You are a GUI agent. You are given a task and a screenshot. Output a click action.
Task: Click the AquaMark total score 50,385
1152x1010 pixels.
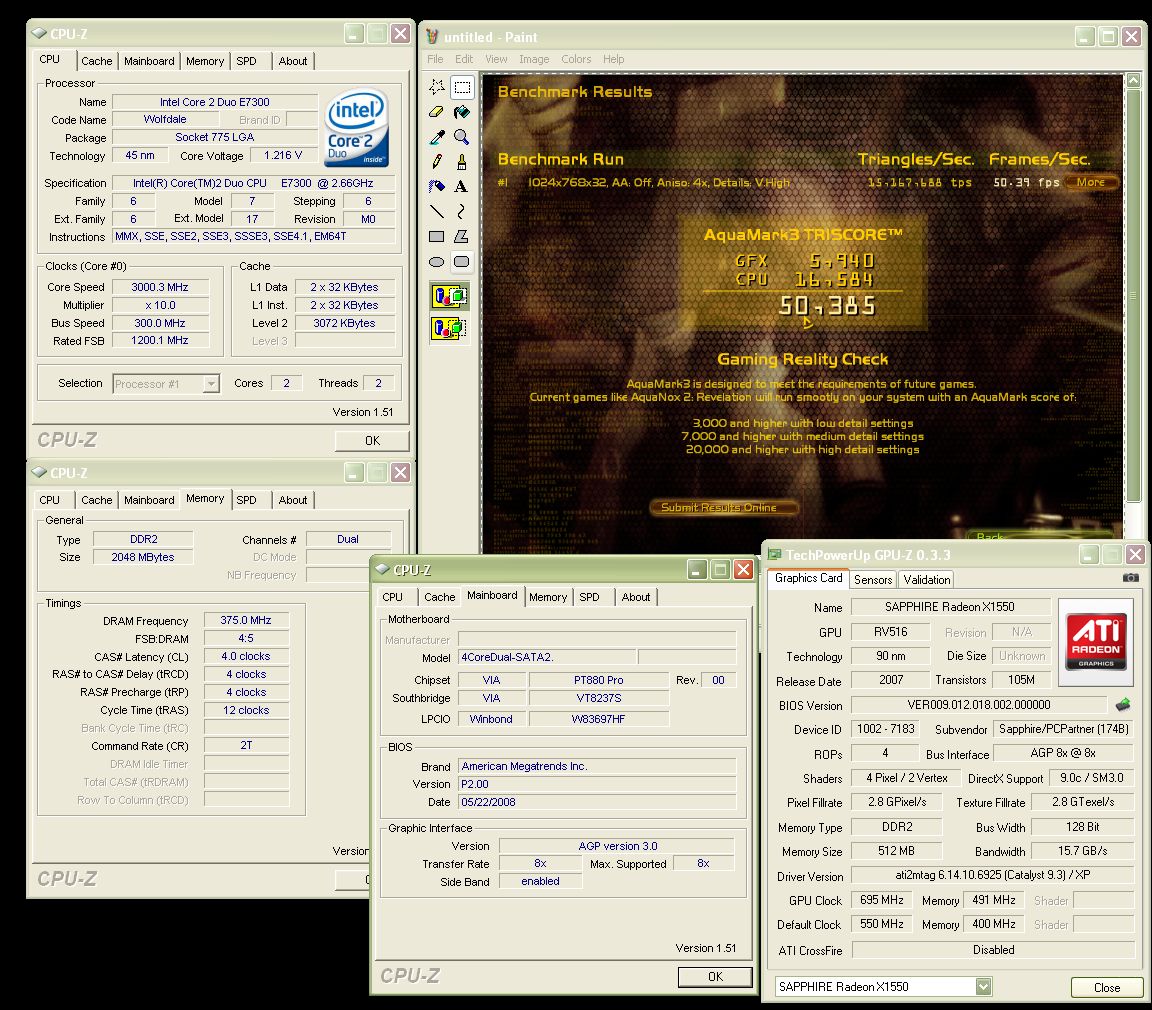(827, 306)
